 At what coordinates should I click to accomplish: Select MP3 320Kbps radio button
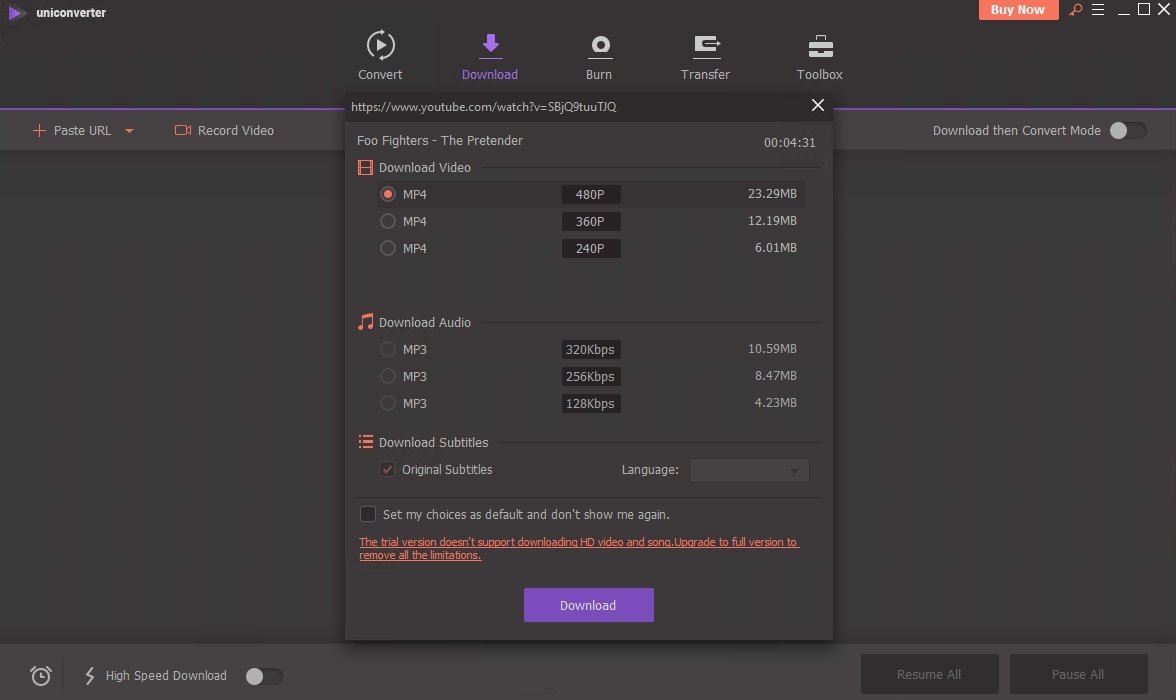click(388, 350)
